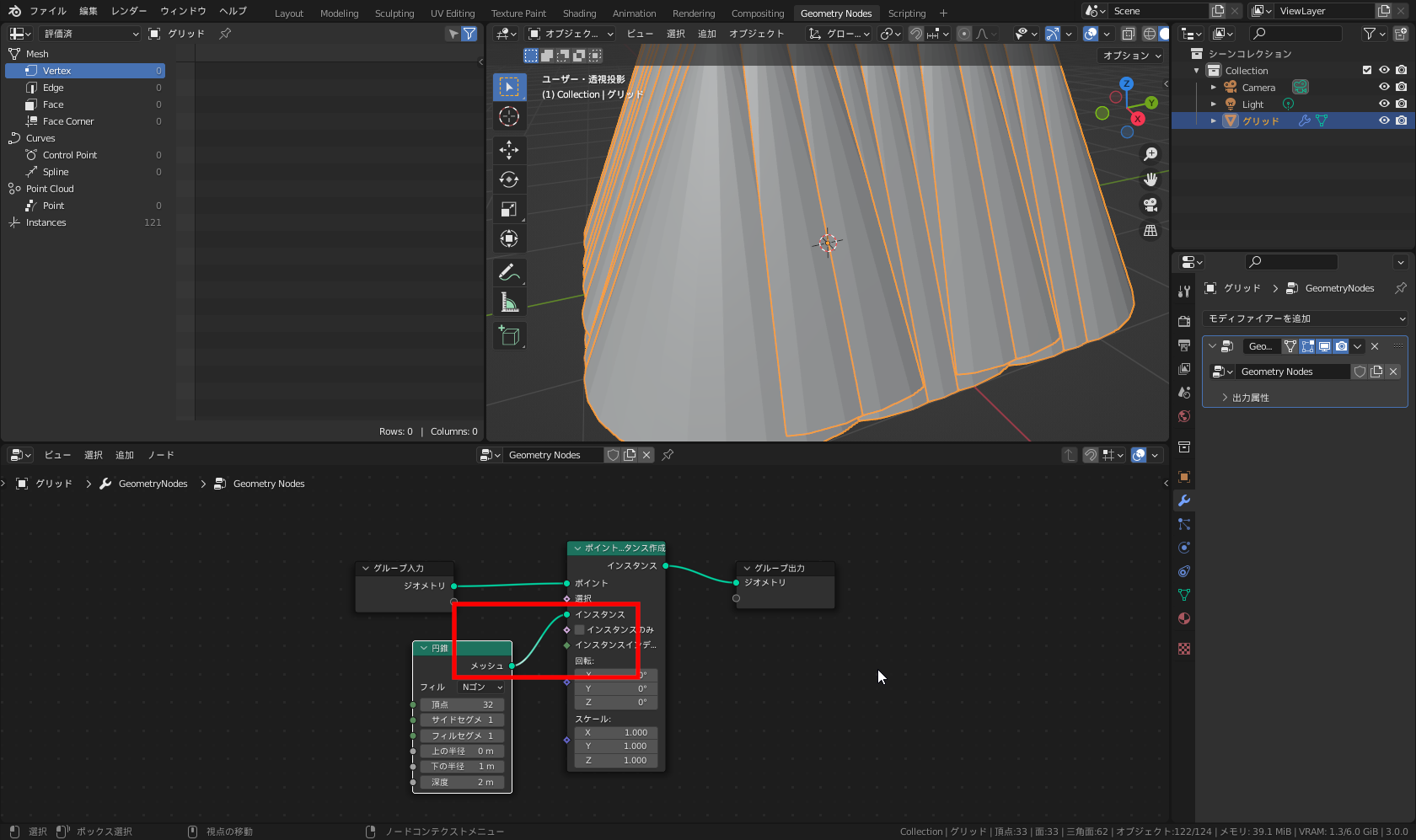Select the Annotate pencil tool
This screenshot has height=840, width=1416.
tap(509, 272)
